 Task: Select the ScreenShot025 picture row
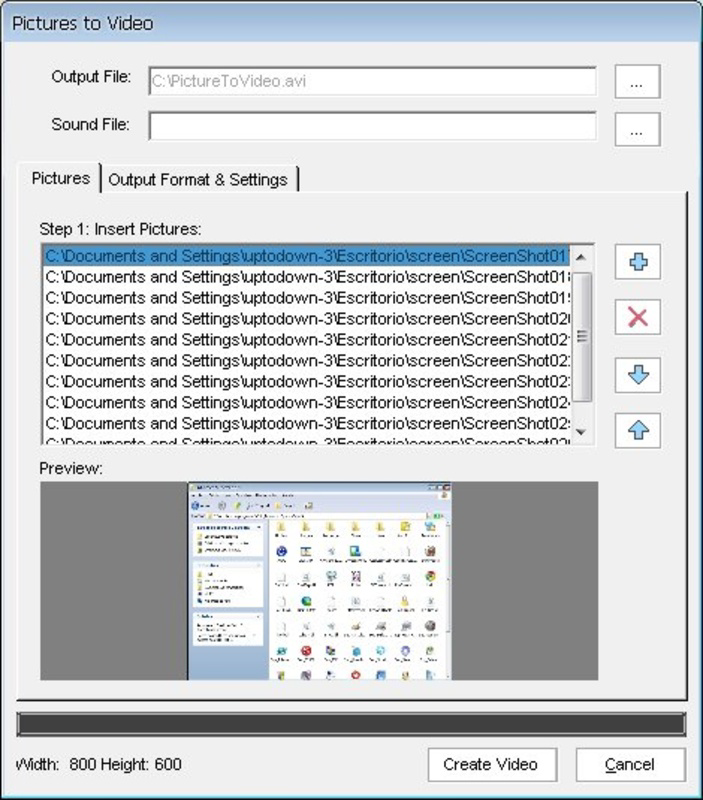307,423
